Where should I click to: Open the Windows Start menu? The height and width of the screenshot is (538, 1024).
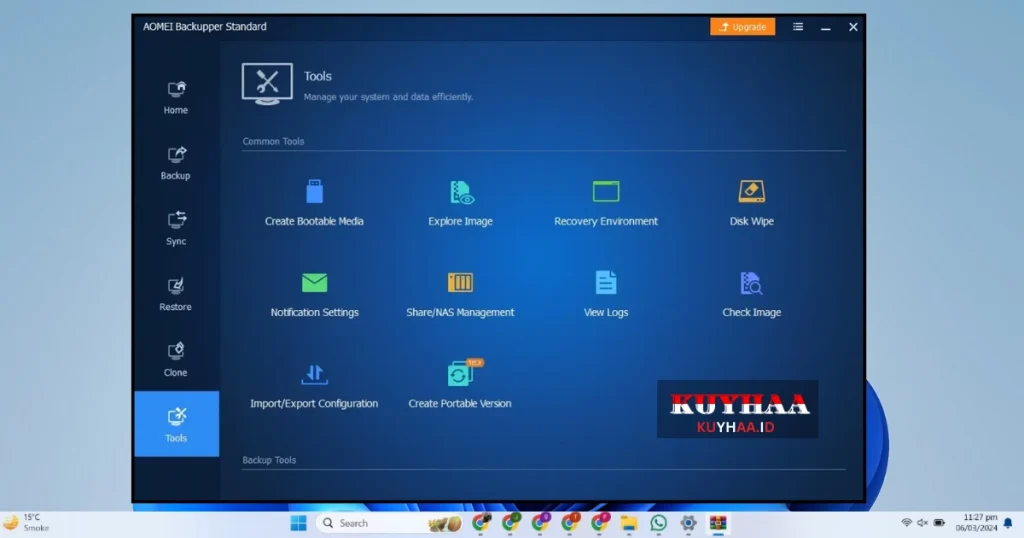[x=298, y=523]
